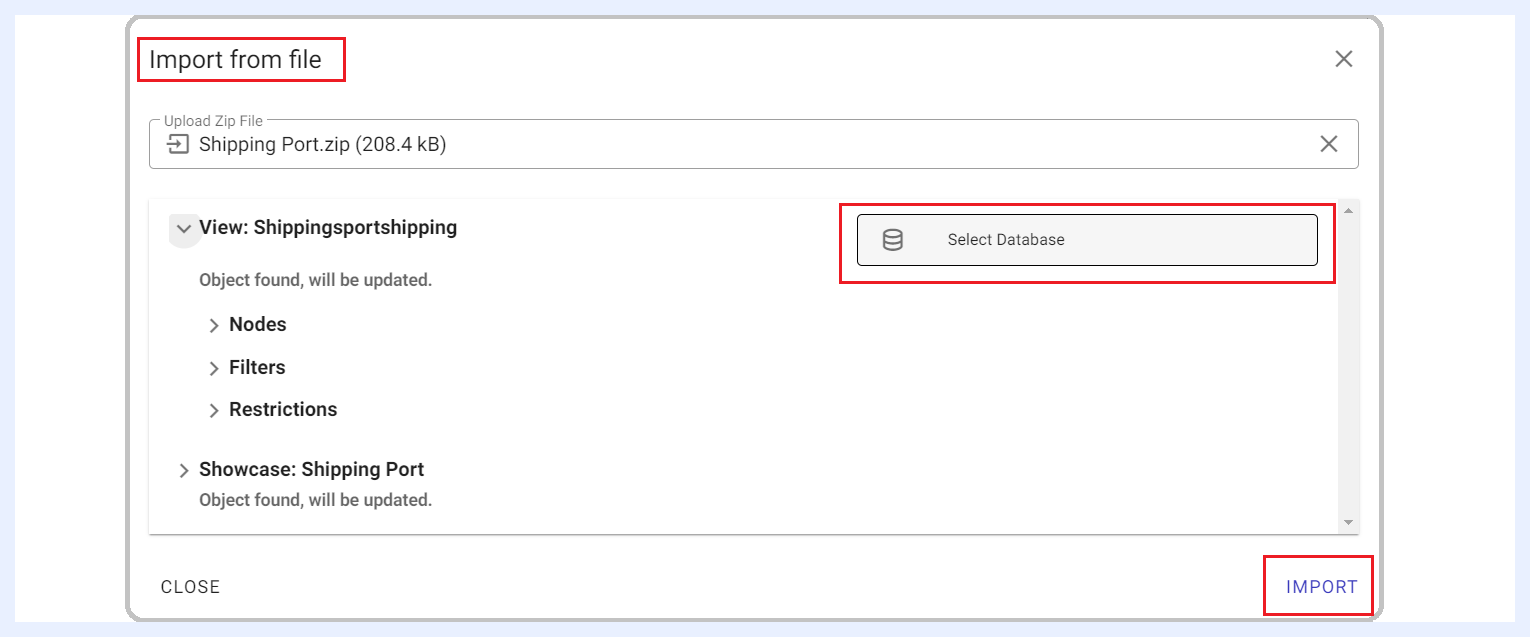This screenshot has width=1530, height=637.
Task: Select the 'Showcase: Shipping Port' label
Action: (x=311, y=469)
